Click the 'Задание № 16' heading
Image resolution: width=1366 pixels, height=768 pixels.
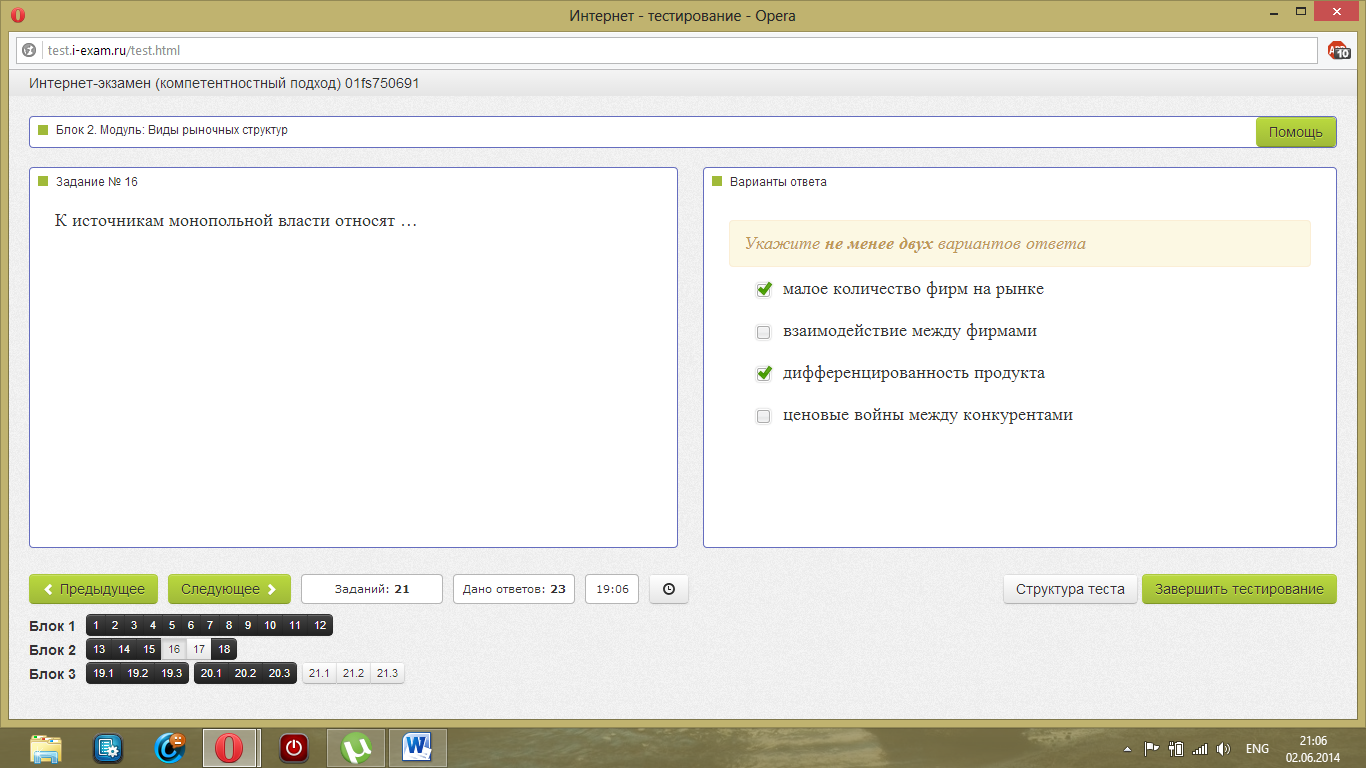coord(97,182)
